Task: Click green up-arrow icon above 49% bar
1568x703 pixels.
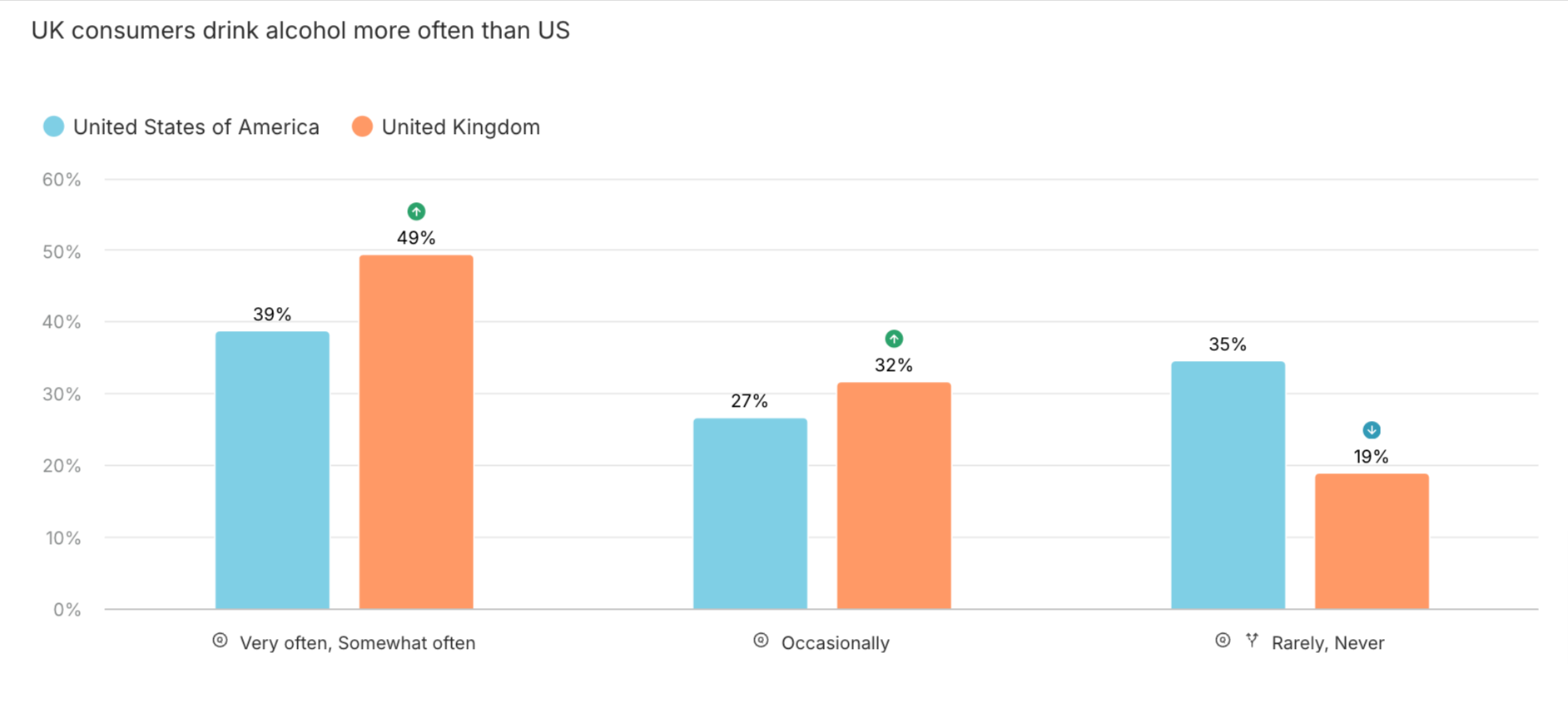Action: pyautogui.click(x=416, y=211)
